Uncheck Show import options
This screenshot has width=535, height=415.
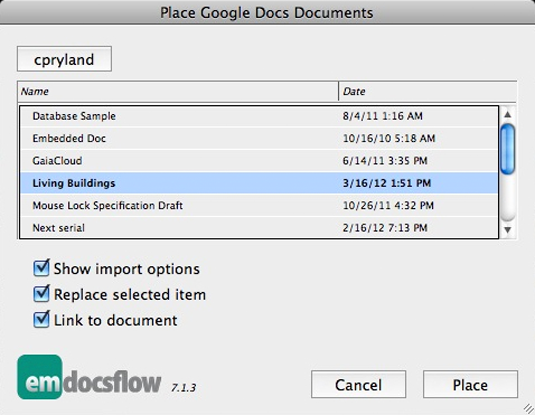tap(42, 268)
